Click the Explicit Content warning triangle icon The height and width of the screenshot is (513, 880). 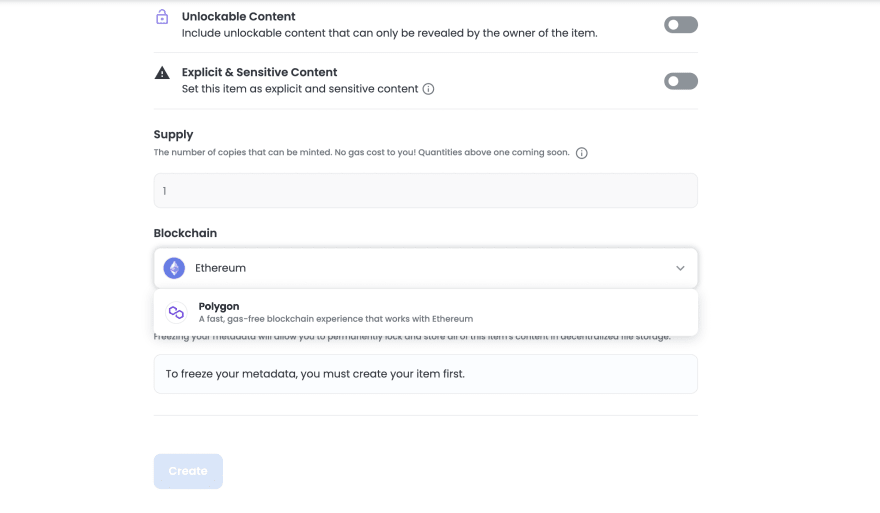point(162,73)
